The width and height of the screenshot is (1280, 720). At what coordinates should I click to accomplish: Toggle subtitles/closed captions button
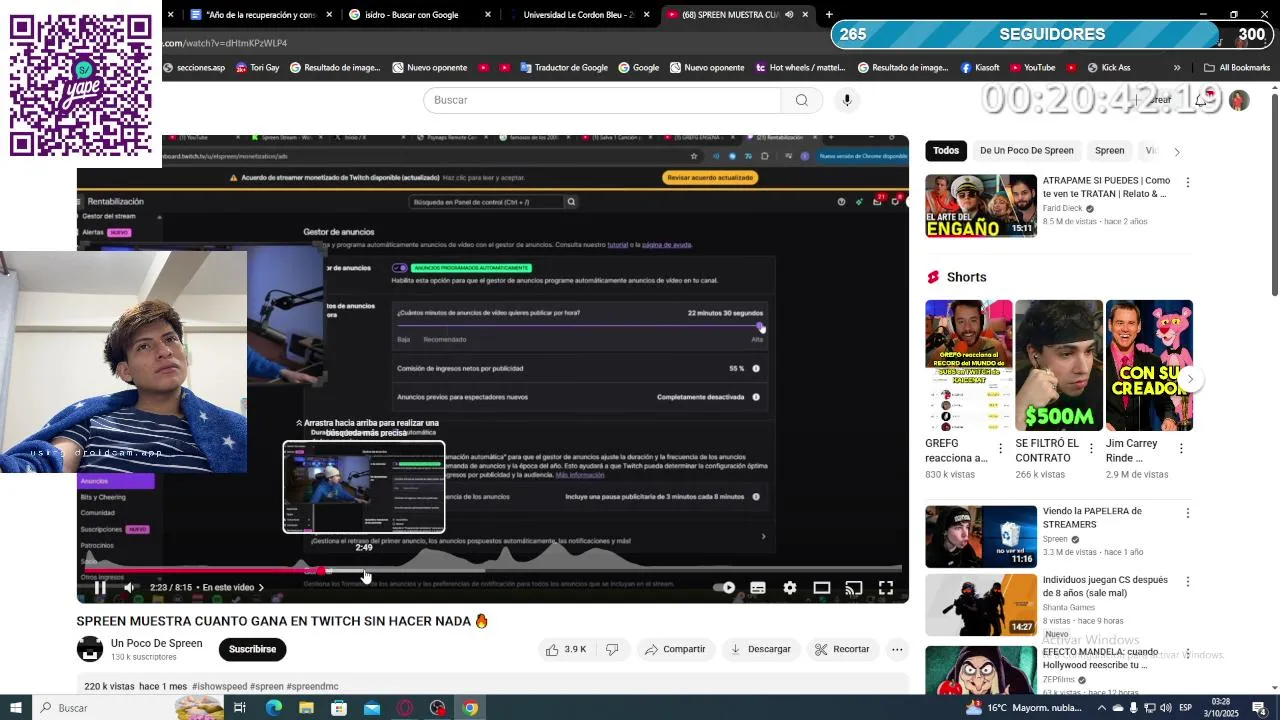758,588
